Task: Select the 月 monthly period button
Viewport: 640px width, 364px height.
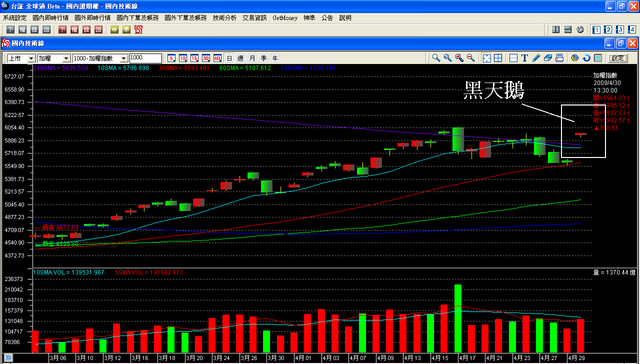Action: [252, 58]
